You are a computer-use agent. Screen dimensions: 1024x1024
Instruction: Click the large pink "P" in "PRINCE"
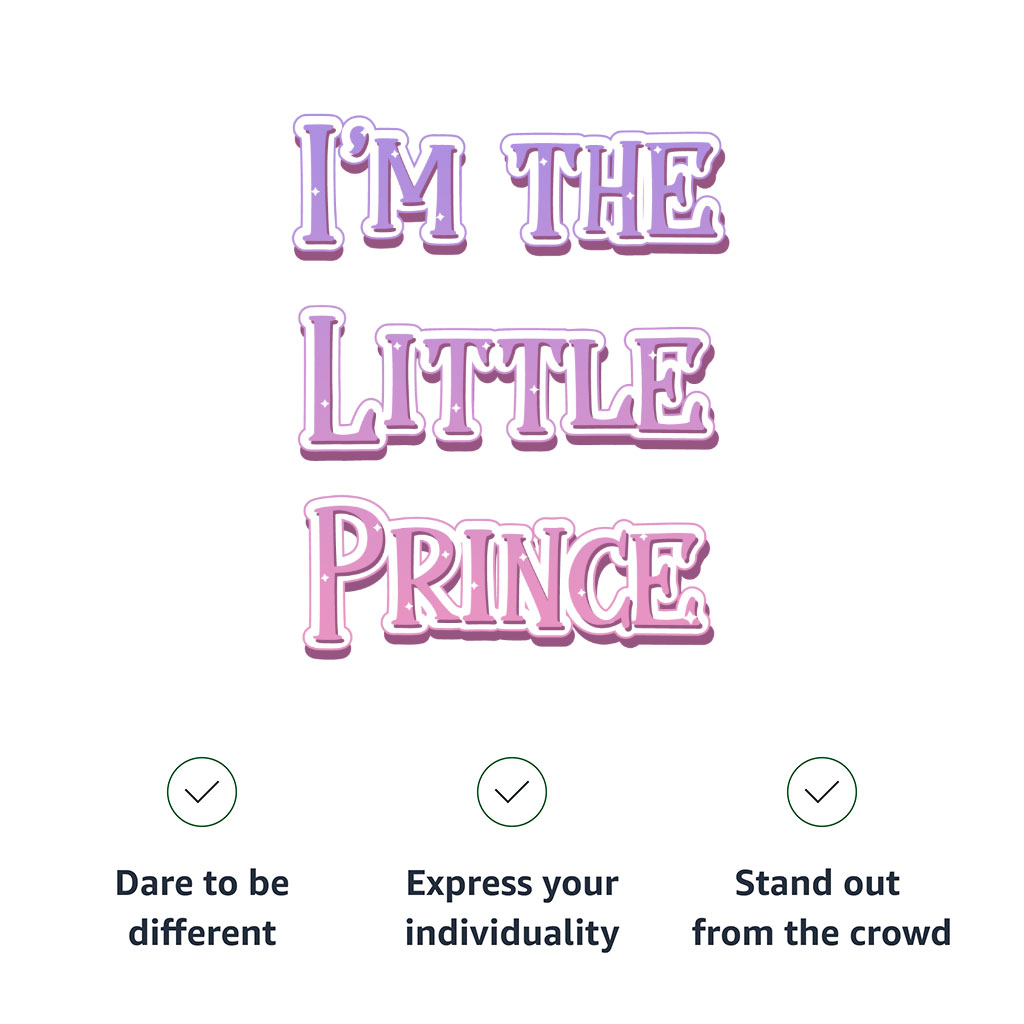tap(346, 572)
